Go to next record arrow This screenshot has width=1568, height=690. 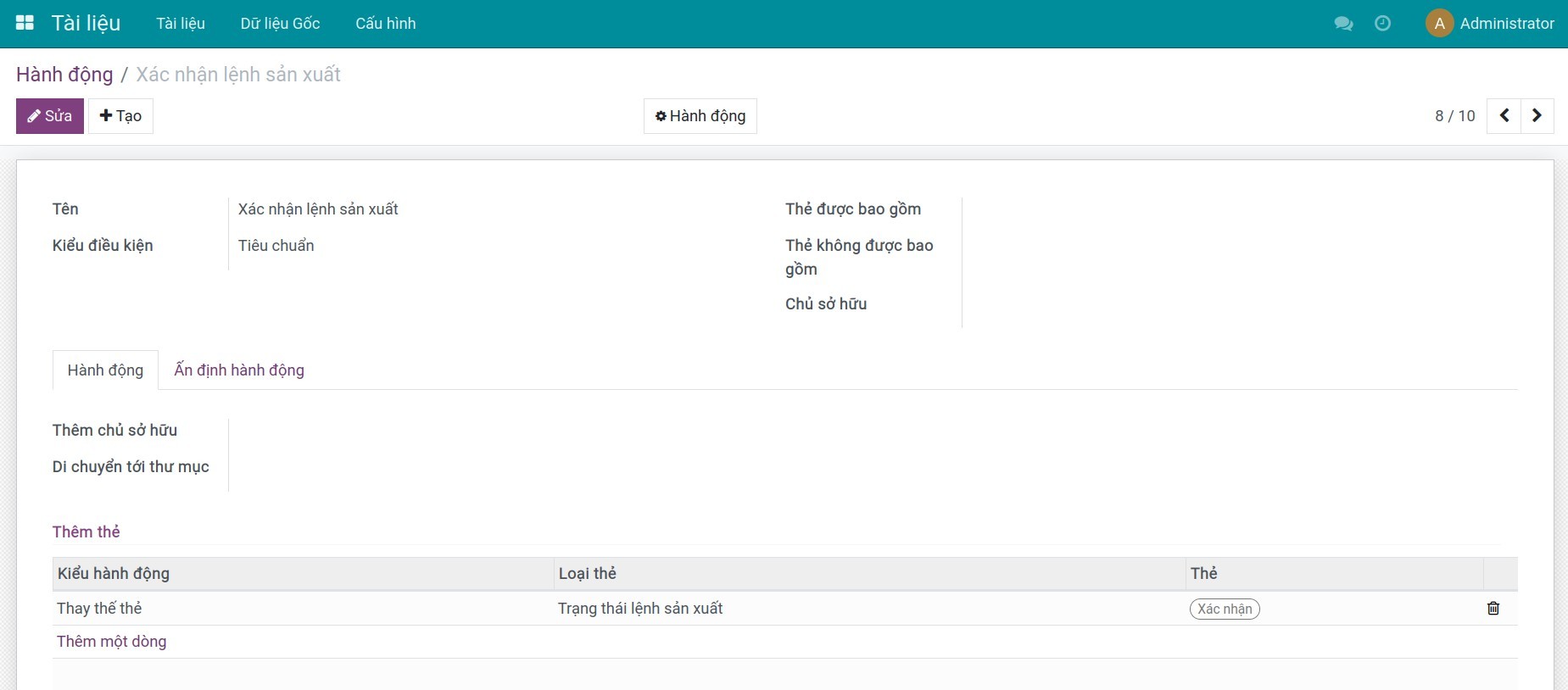coord(1537,116)
